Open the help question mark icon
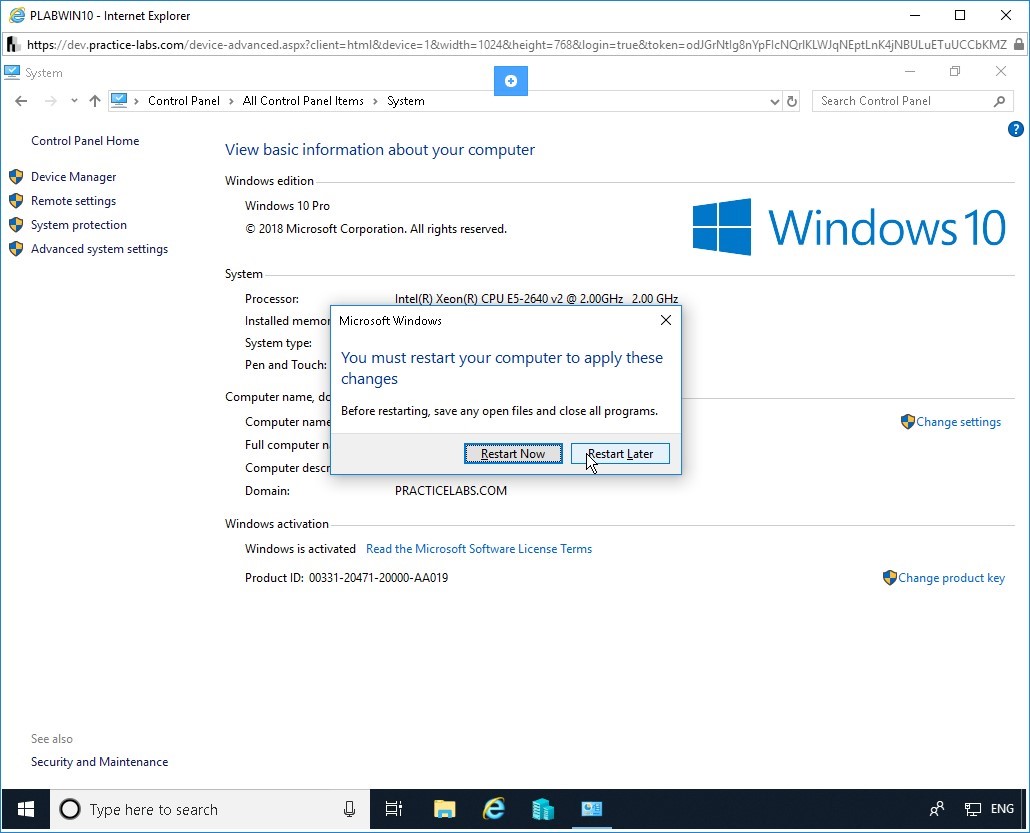 (x=1015, y=129)
